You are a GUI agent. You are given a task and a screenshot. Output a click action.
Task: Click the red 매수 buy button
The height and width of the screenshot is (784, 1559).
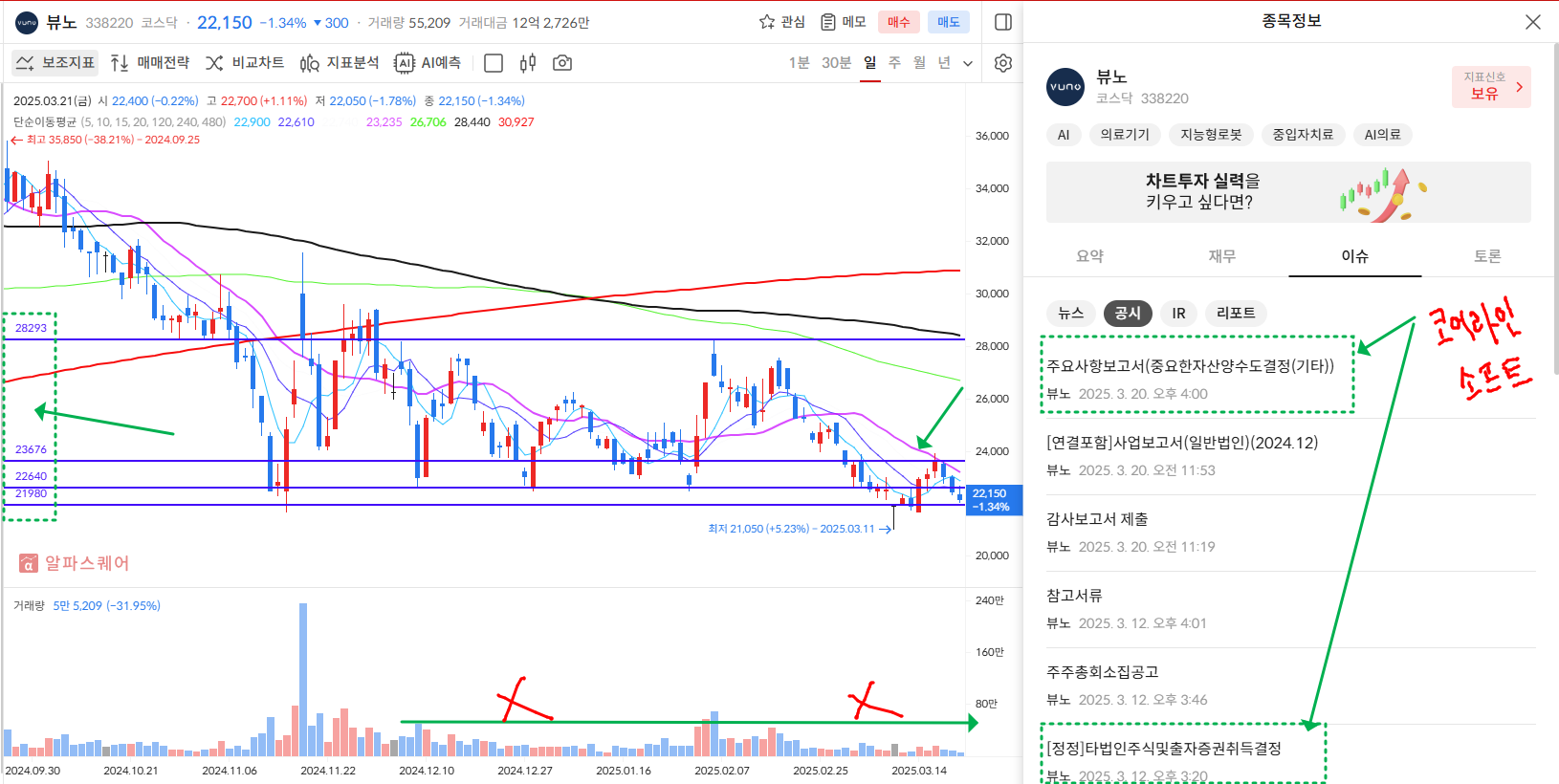[x=899, y=22]
